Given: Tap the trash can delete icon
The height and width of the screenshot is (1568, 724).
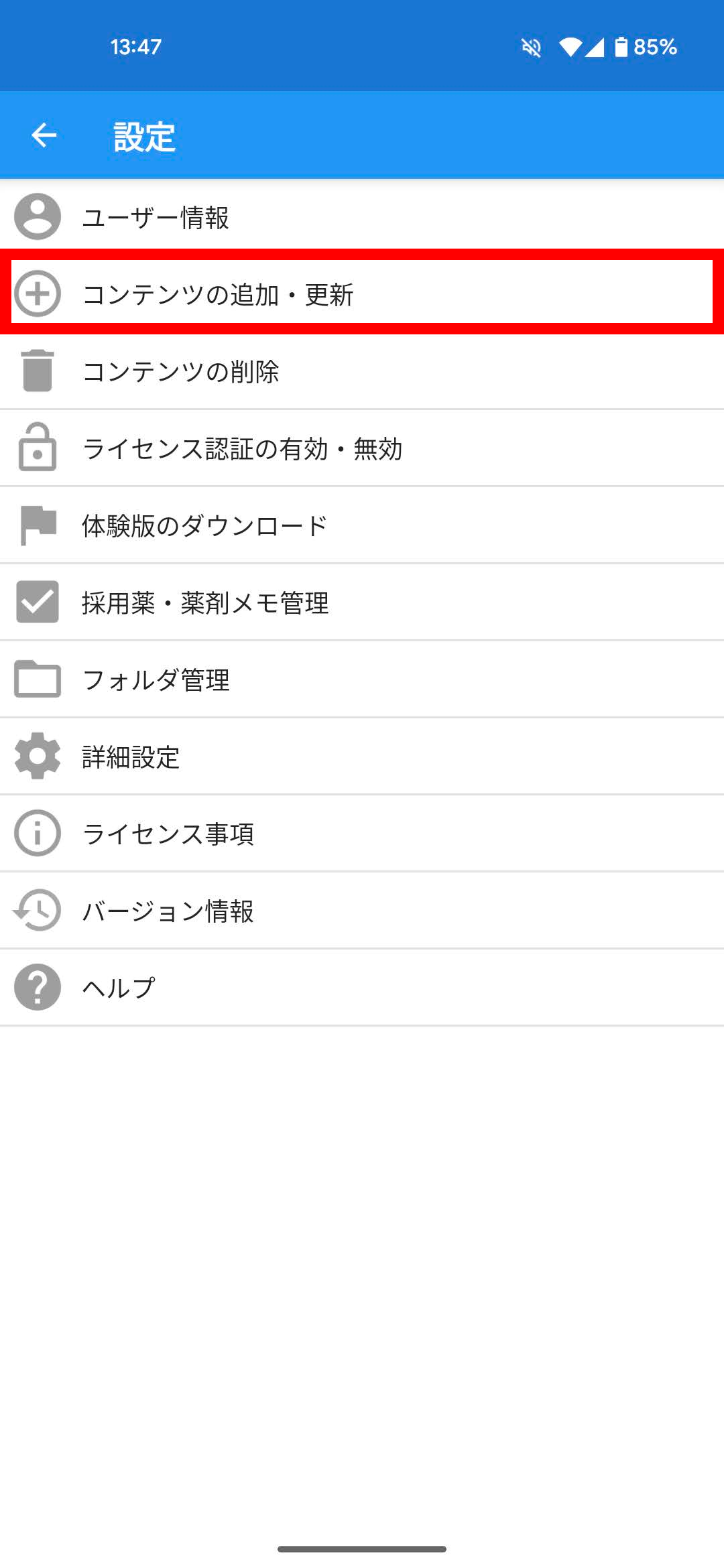Looking at the screenshot, I should coord(38,371).
